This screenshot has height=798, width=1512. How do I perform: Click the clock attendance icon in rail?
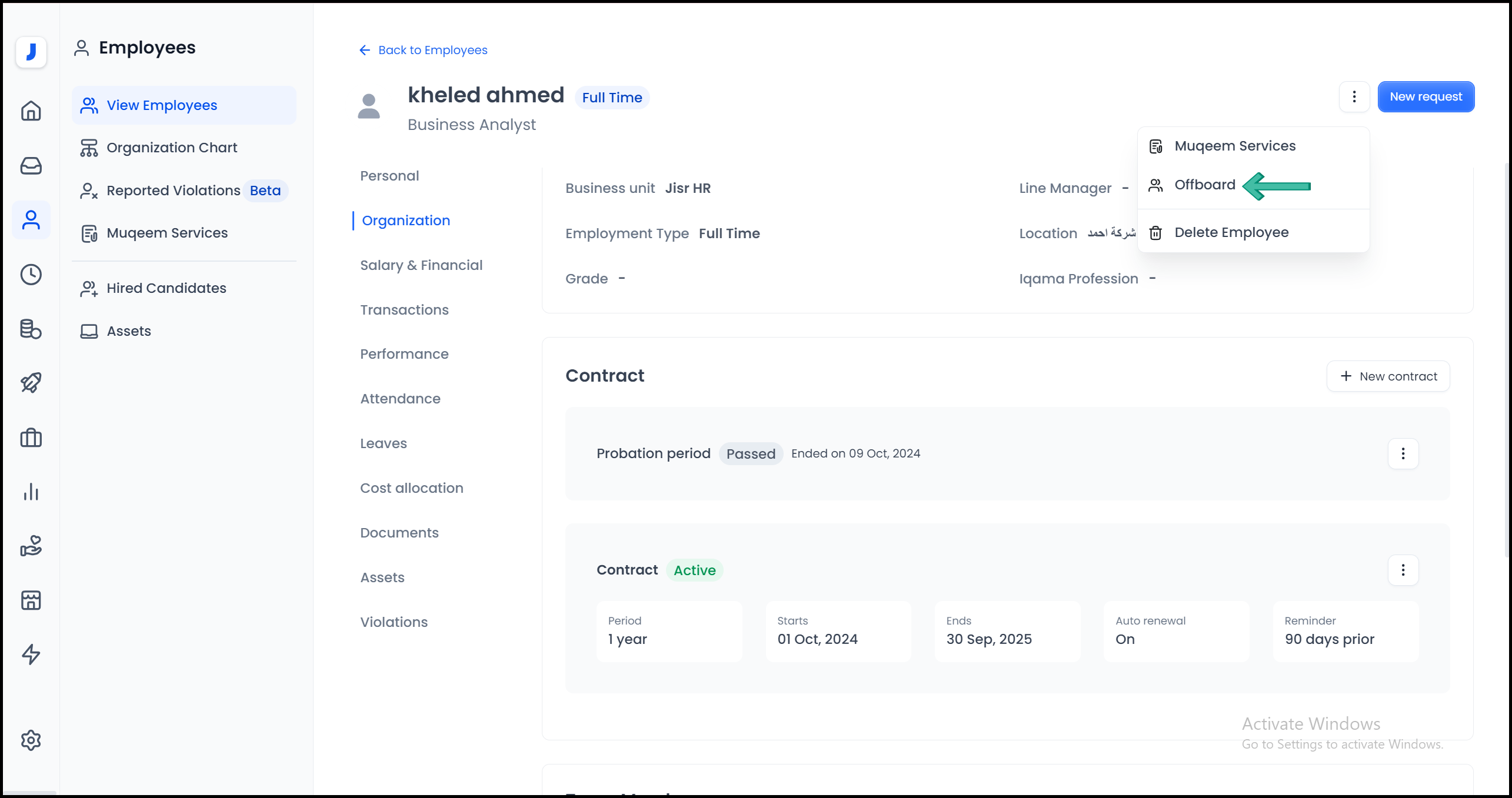(x=31, y=275)
